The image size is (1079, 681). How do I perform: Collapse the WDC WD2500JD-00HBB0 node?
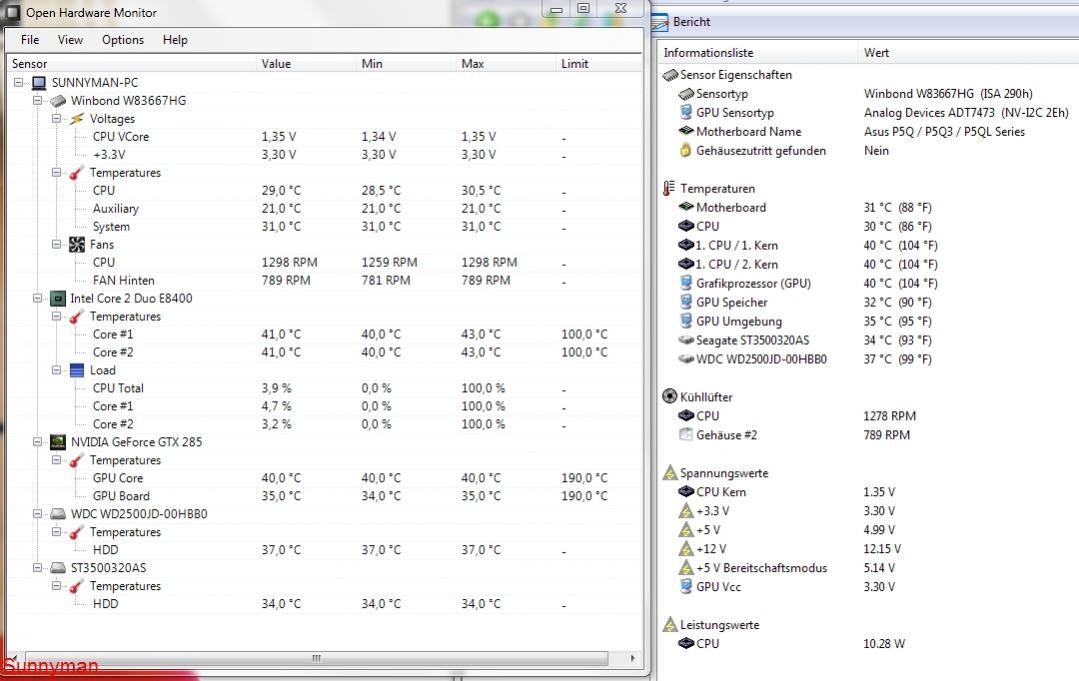(x=37, y=514)
